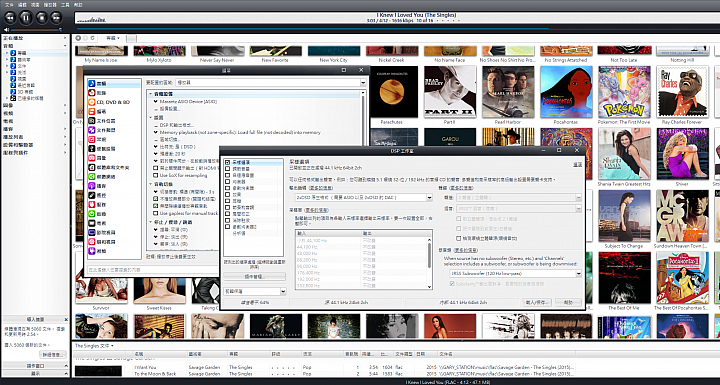Open the 播放器 Player menu
This screenshot has height=385, width=720.
pyautogui.click(x=50, y=5)
